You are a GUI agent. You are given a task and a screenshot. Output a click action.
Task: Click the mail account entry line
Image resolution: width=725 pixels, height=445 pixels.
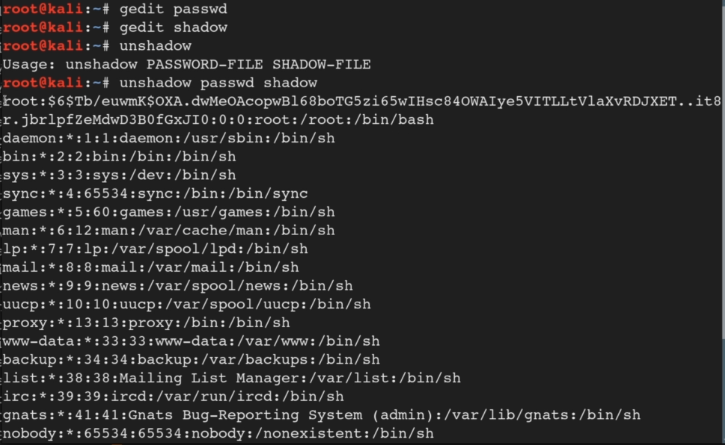[151, 267]
